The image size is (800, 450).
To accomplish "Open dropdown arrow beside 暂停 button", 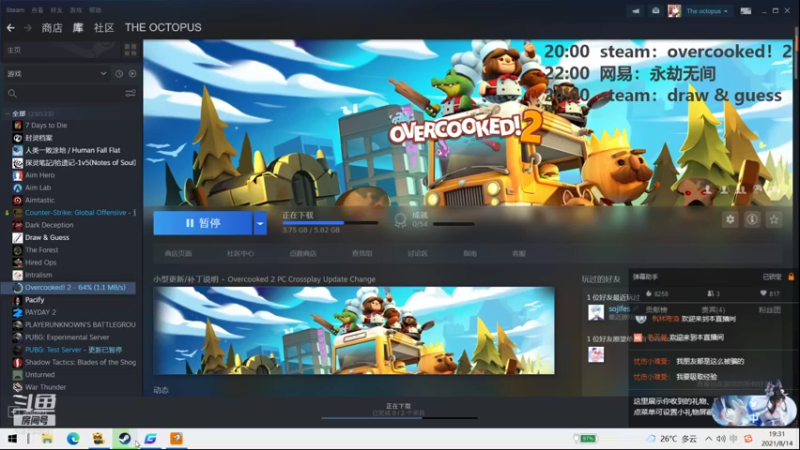I will tap(260, 223).
